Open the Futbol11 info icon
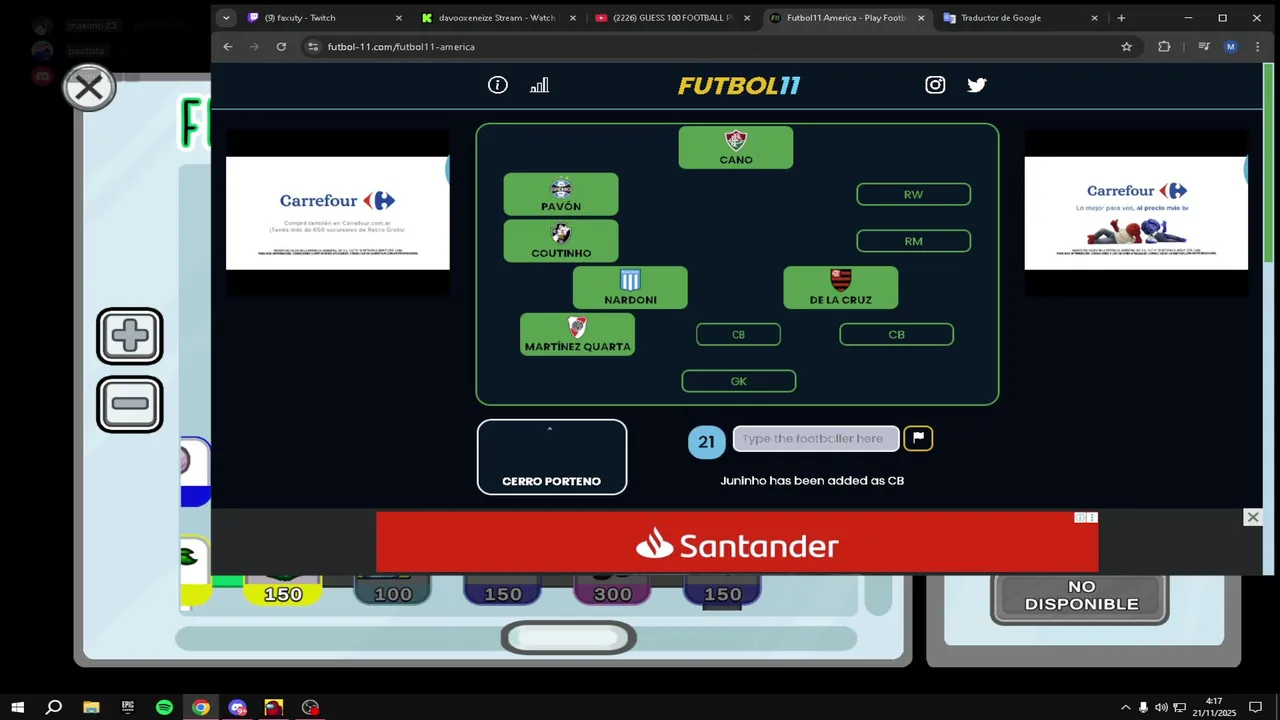This screenshot has width=1280, height=720. pos(497,85)
